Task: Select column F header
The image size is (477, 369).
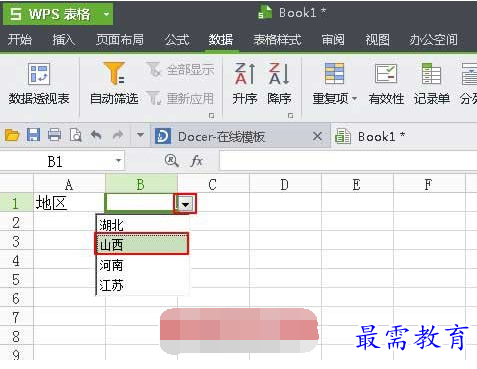Action: click(429, 184)
